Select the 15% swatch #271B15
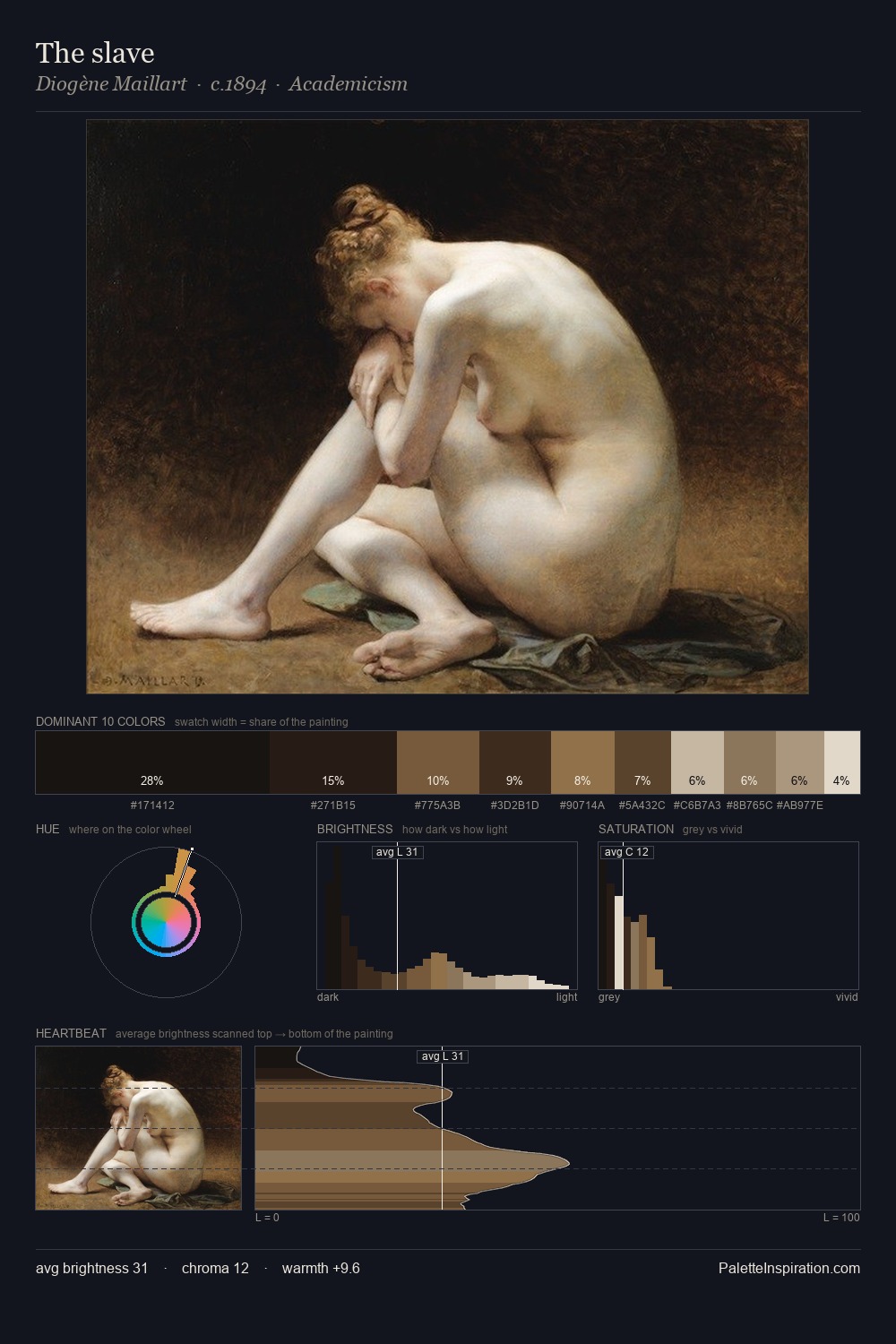The height and width of the screenshot is (1344, 896). pos(333,762)
